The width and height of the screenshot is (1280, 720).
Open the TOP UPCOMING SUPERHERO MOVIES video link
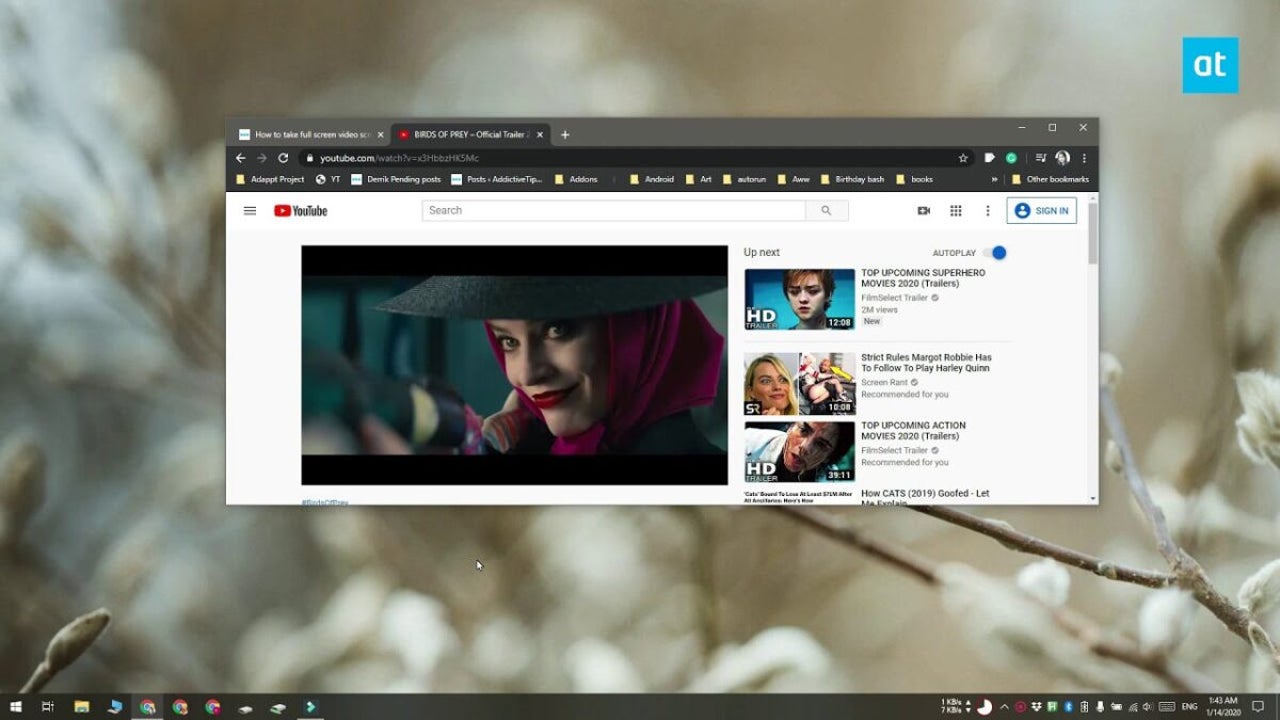923,278
